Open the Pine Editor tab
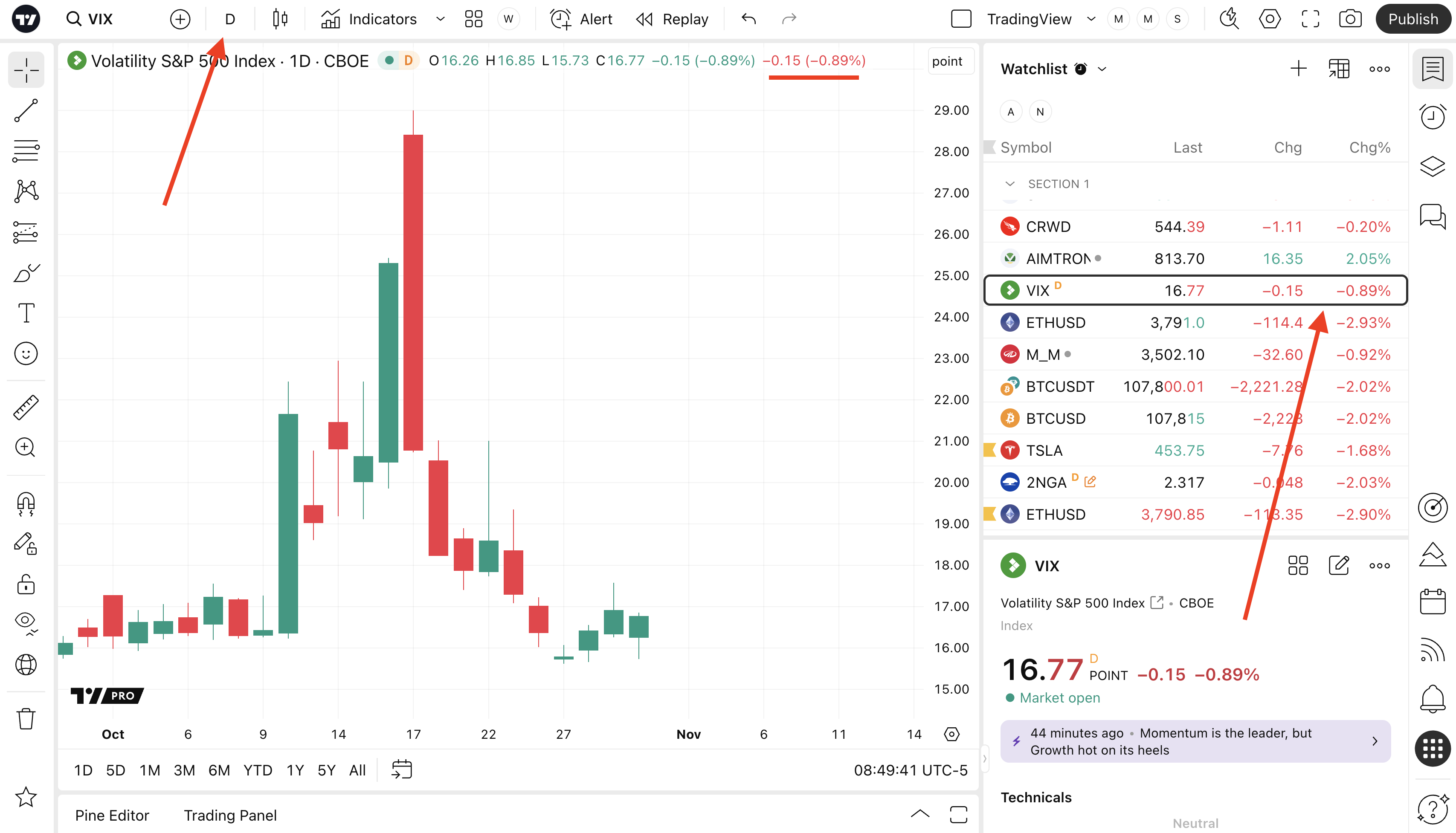The width and height of the screenshot is (1456, 833). click(112, 815)
